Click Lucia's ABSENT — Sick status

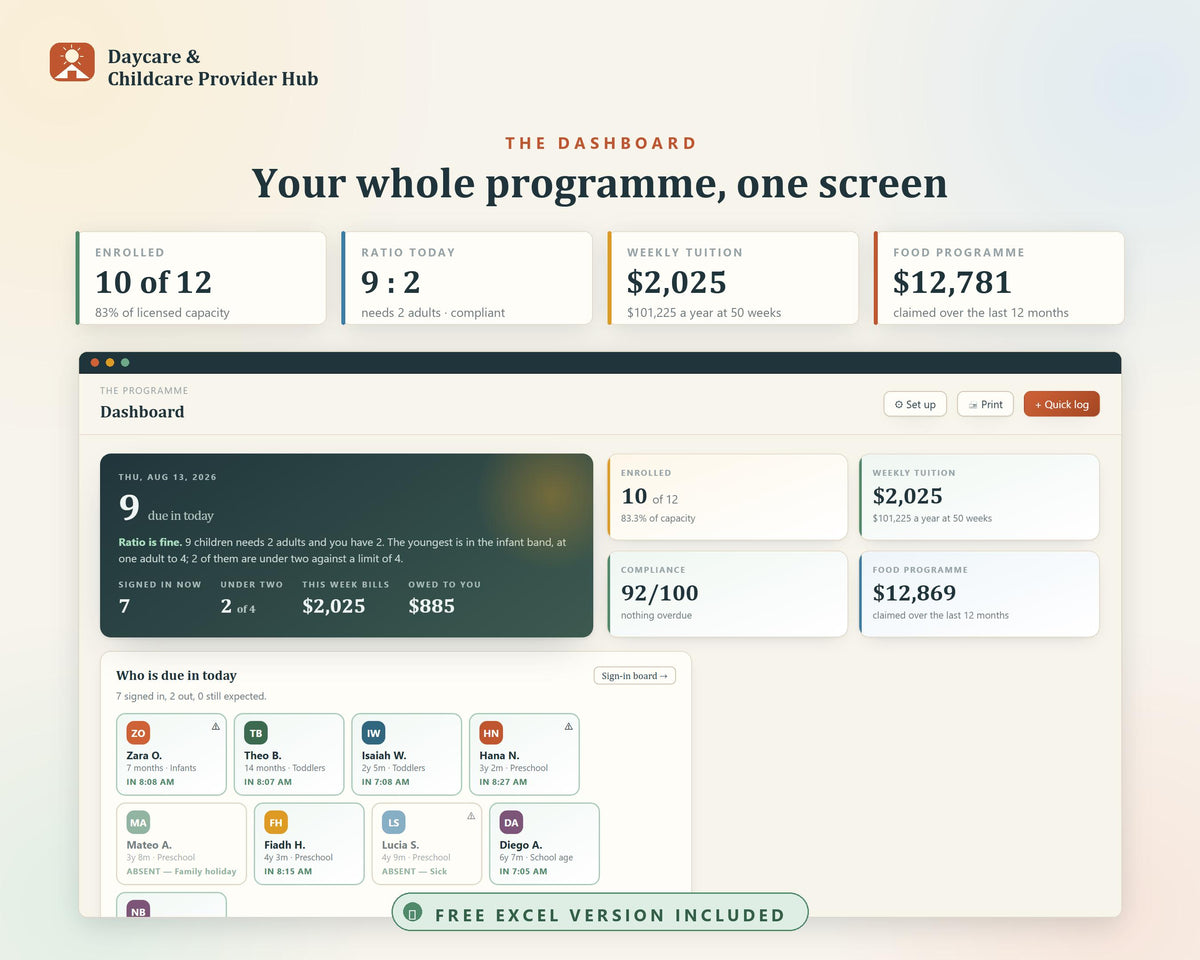click(414, 871)
